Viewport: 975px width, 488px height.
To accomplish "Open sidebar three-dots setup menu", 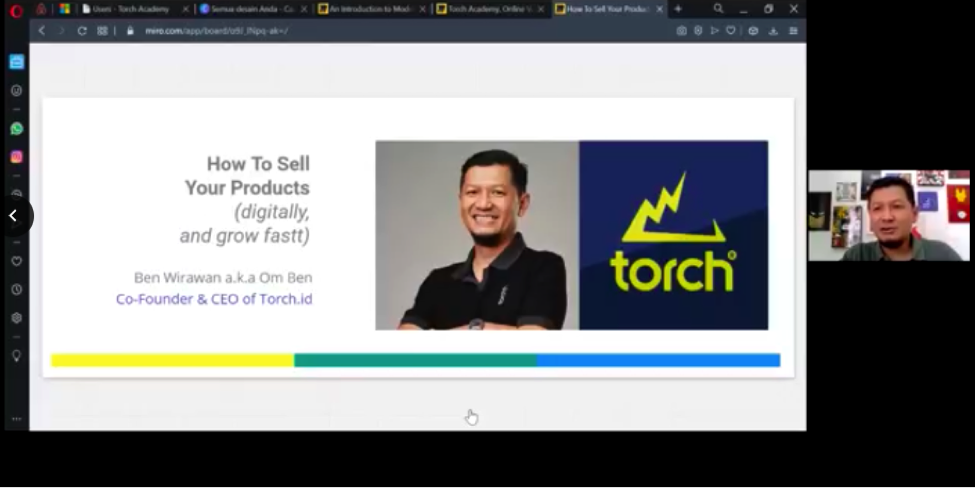I will (17, 419).
